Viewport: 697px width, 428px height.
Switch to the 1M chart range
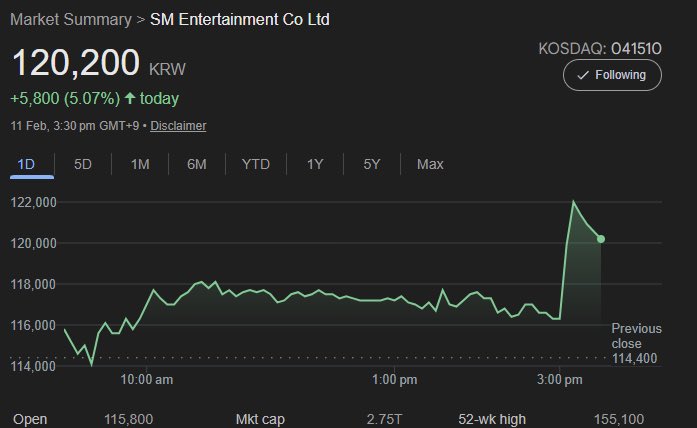[140, 164]
